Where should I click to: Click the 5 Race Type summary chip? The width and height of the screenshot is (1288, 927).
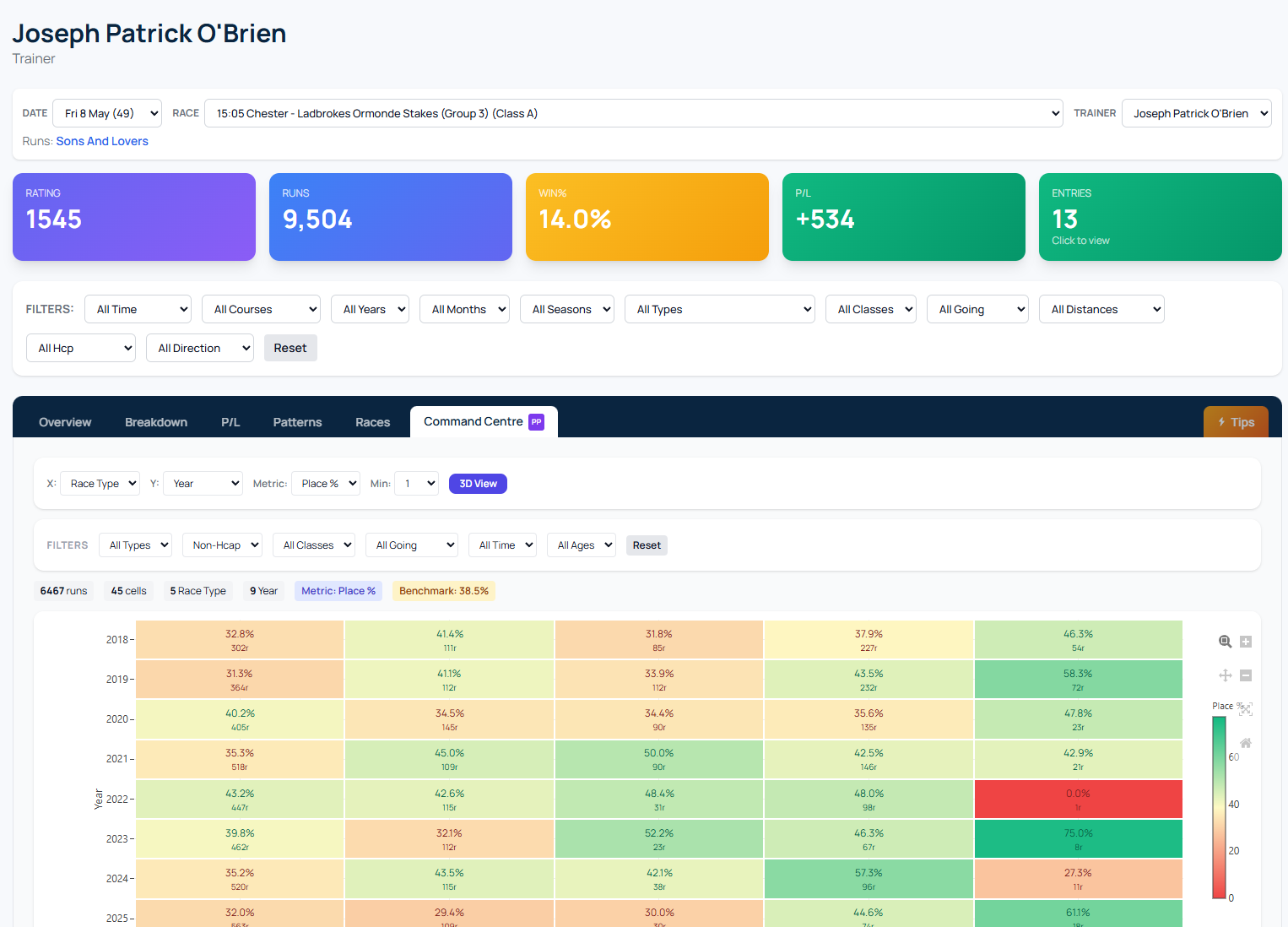198,591
